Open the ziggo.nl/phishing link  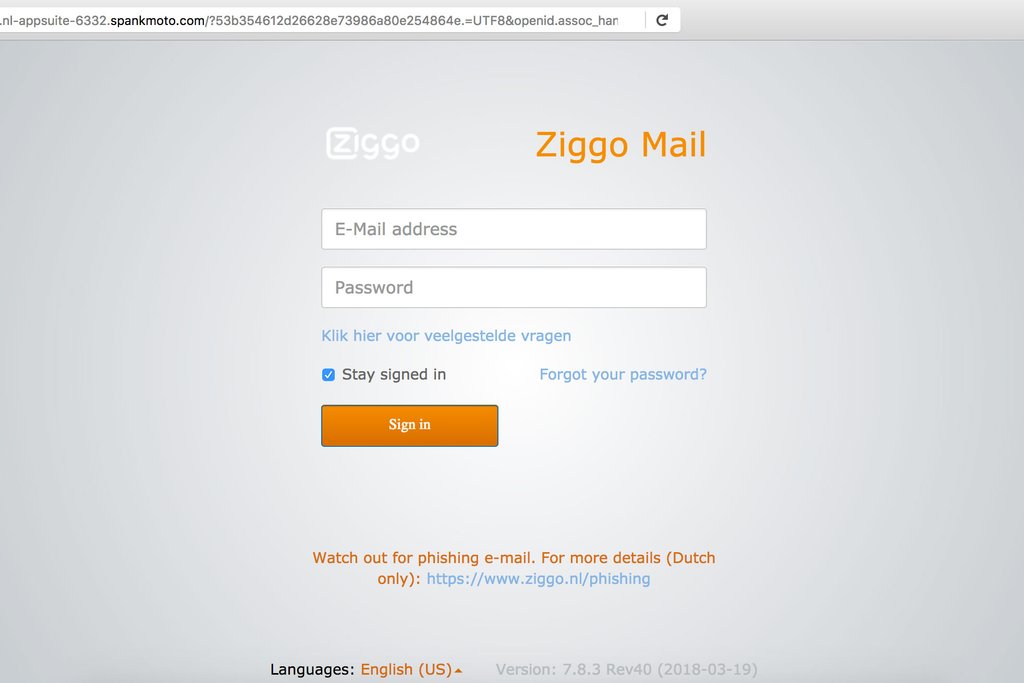(x=538, y=579)
